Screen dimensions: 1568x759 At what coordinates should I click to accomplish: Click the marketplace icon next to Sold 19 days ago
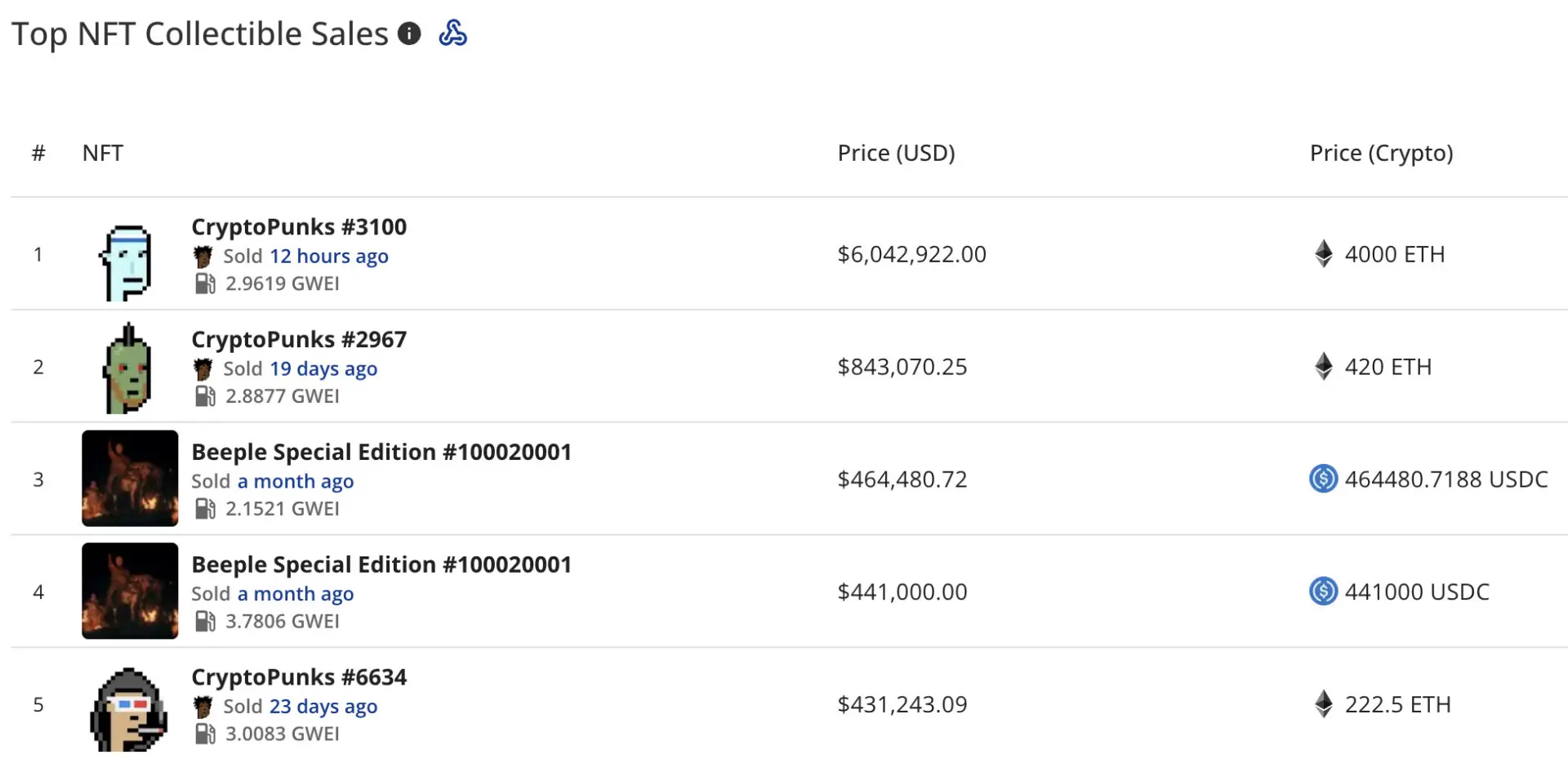click(x=203, y=369)
